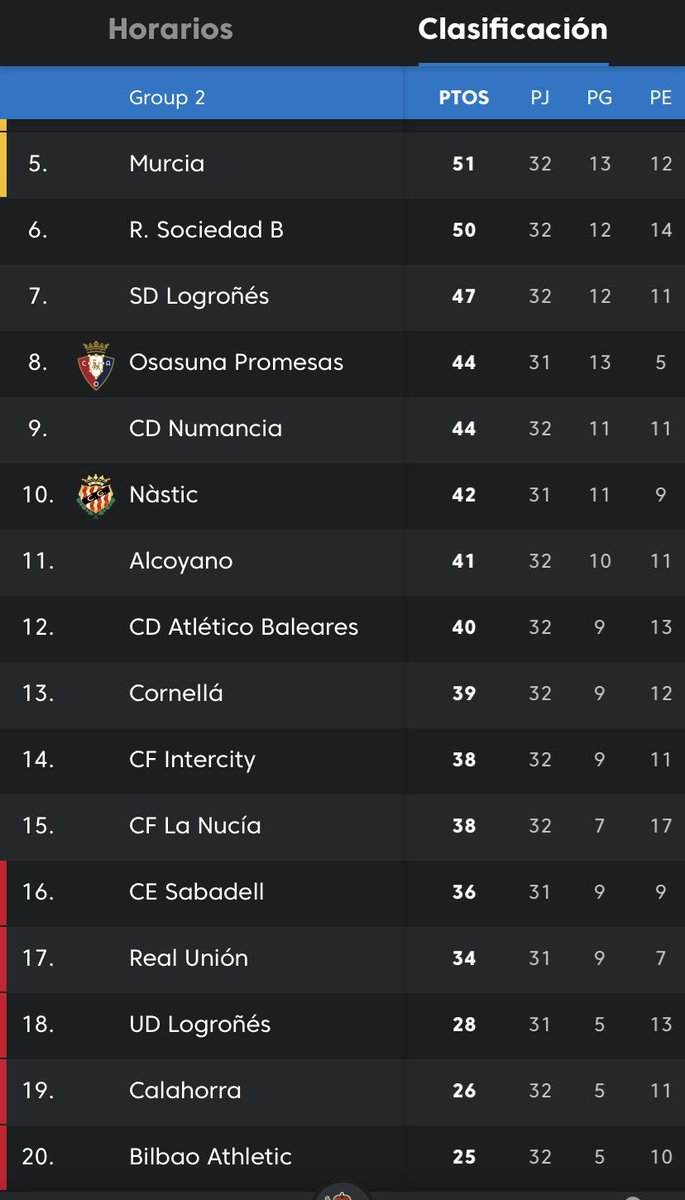Viewport: 685px width, 1200px height.
Task: Select CD Atlético Baleares row
Action: [342, 628]
